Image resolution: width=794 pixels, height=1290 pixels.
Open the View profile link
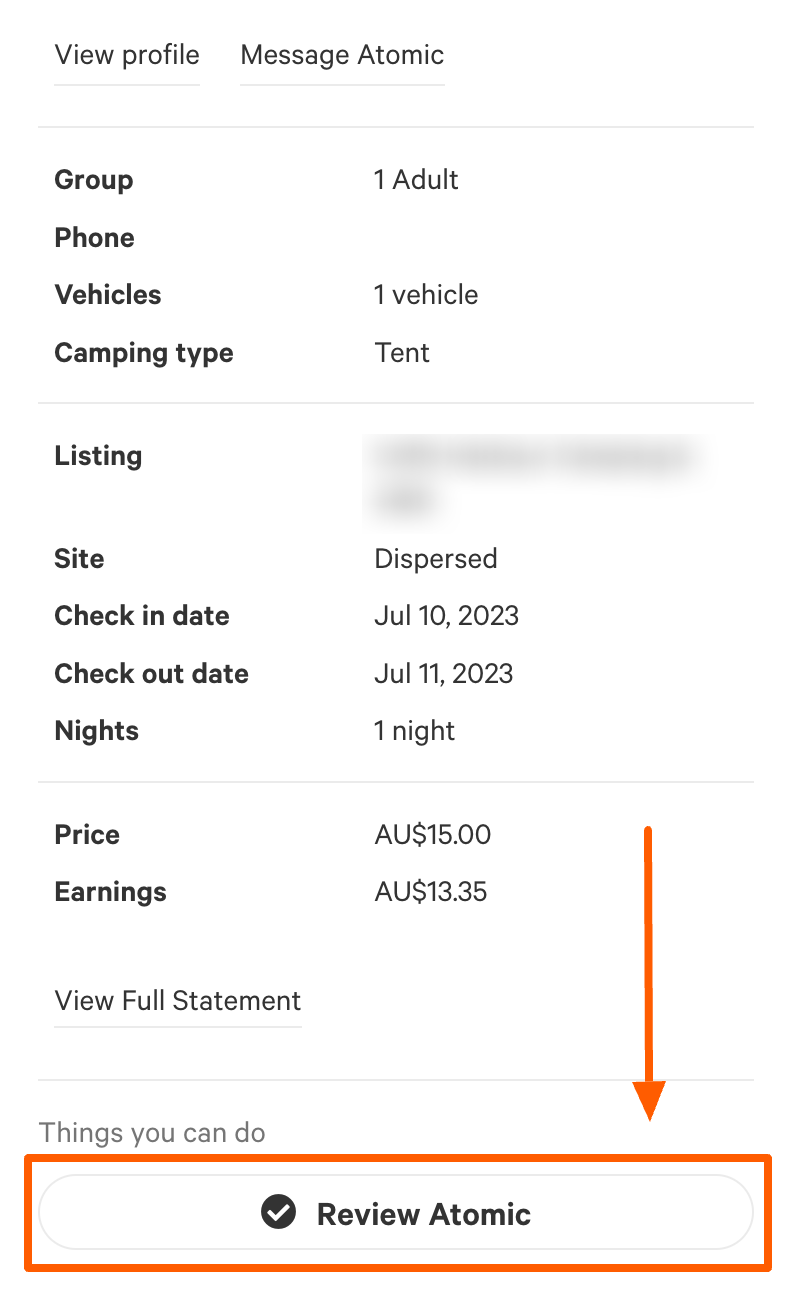pos(127,54)
